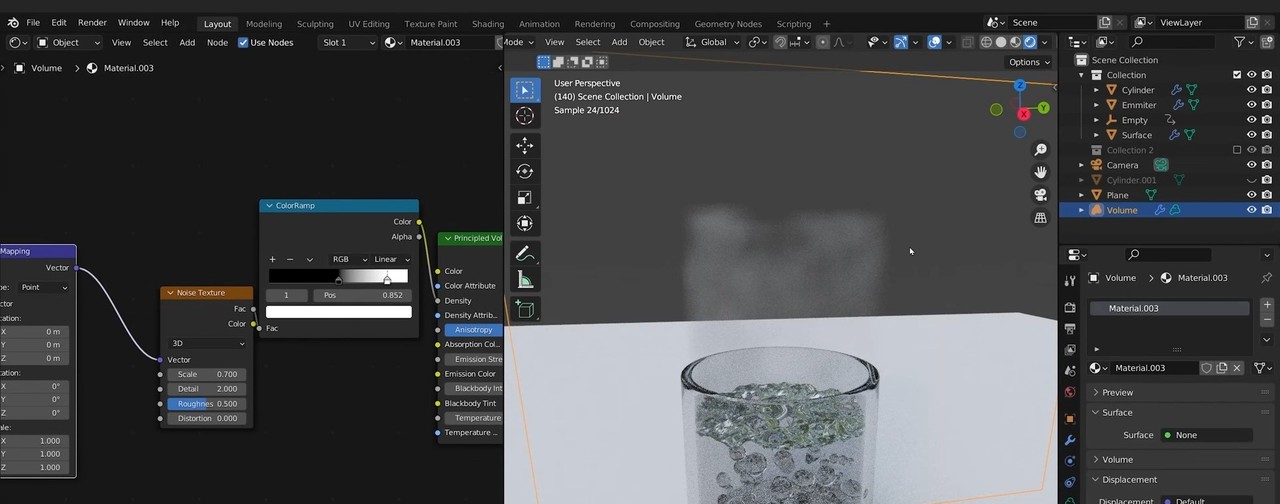Screen dimensions: 1280x504
Task: Open the Linear interpolation dropdown in ColorRamp
Action: pyautogui.click(x=392, y=259)
